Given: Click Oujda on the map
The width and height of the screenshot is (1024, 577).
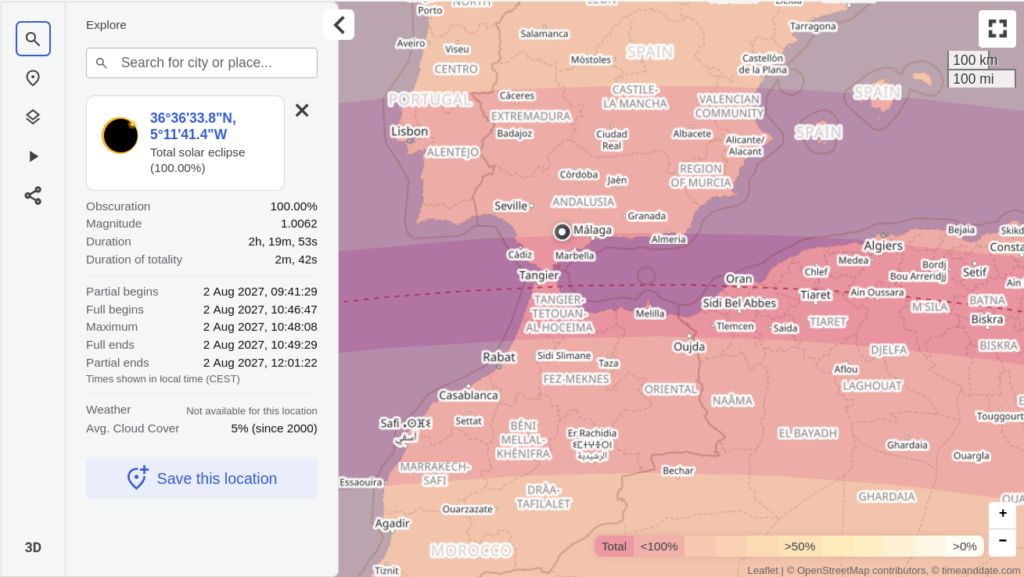Looking at the screenshot, I should [x=689, y=347].
